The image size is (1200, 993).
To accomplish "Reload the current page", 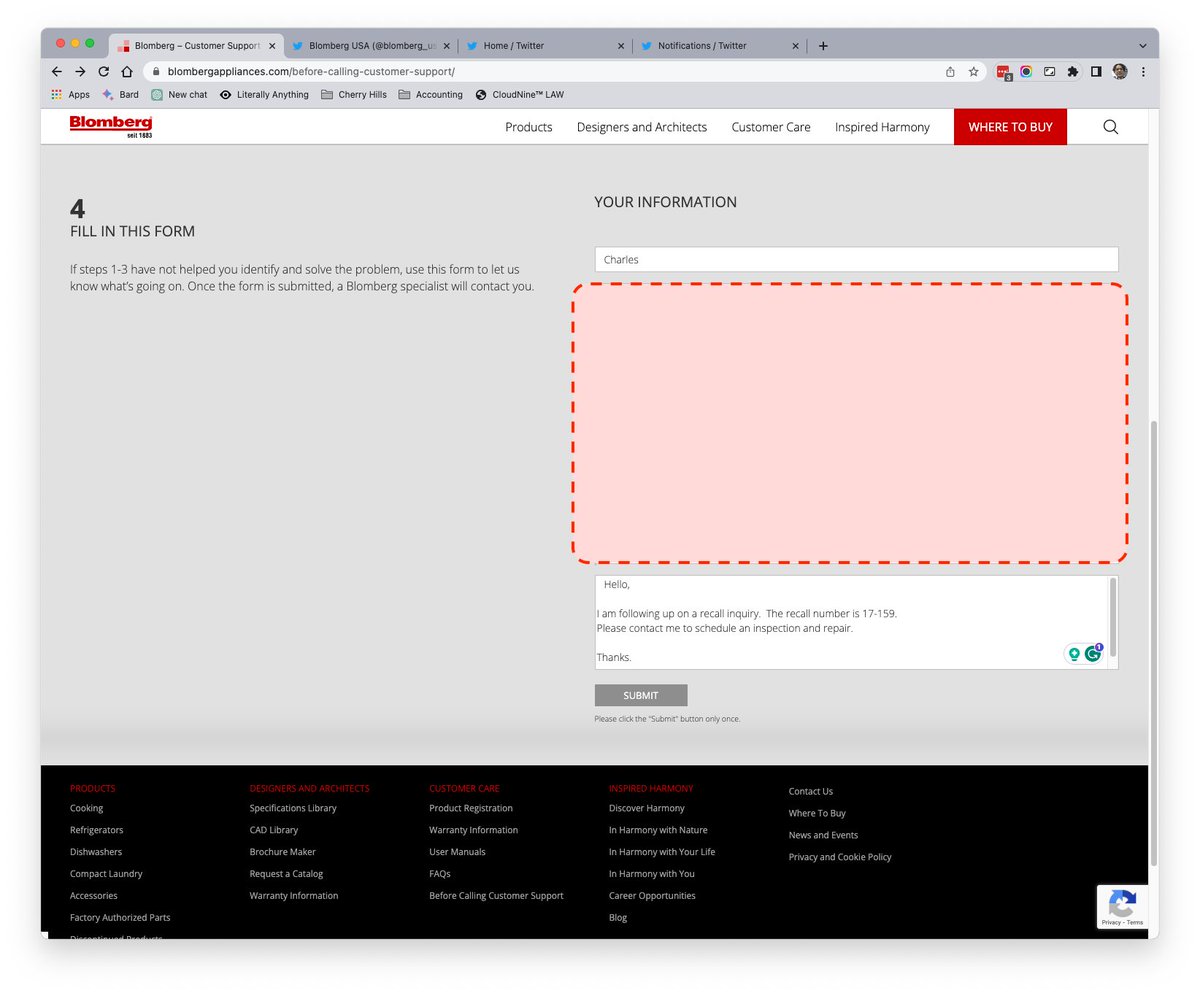I will pos(103,72).
